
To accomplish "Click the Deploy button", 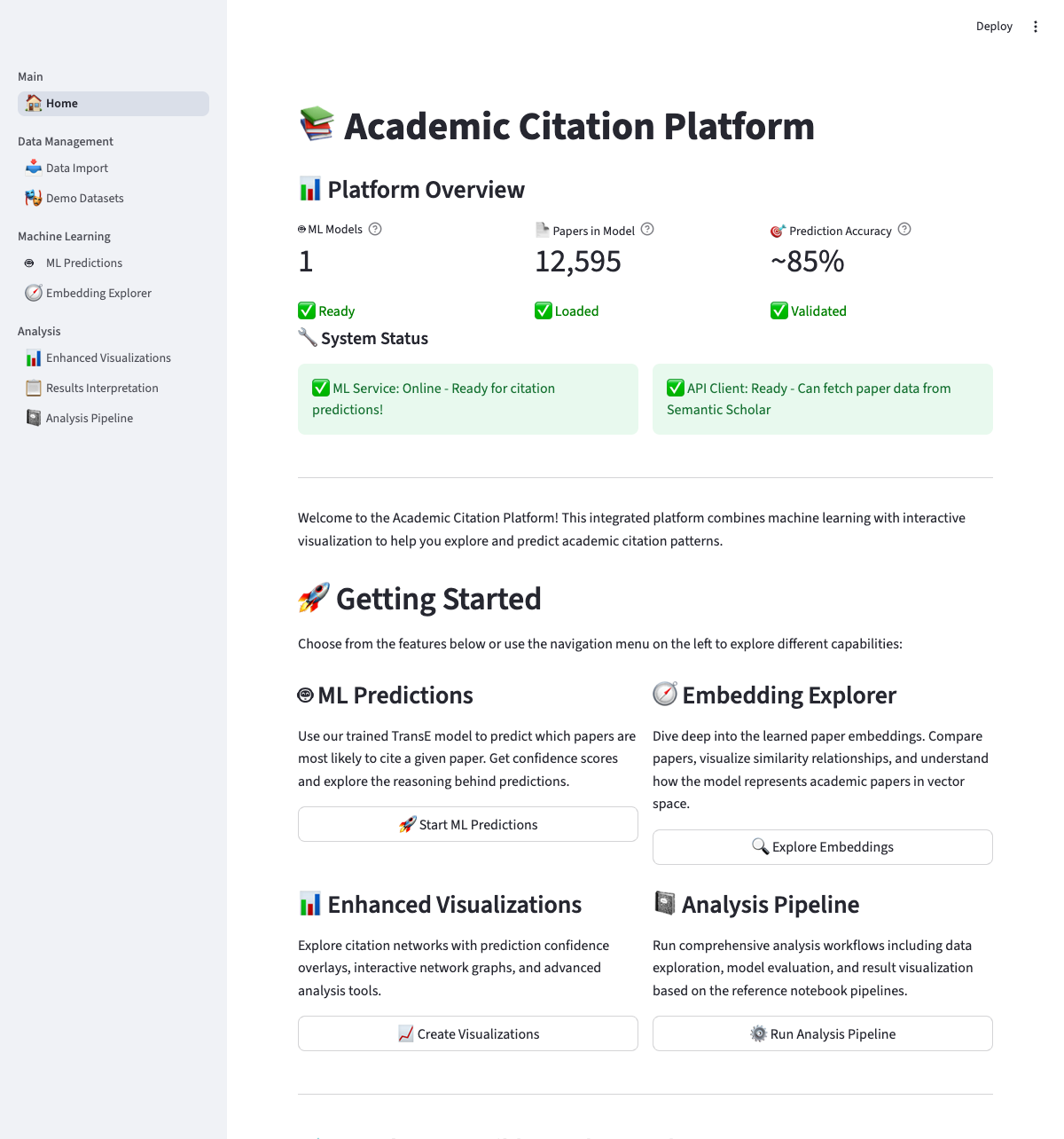I will [x=993, y=27].
